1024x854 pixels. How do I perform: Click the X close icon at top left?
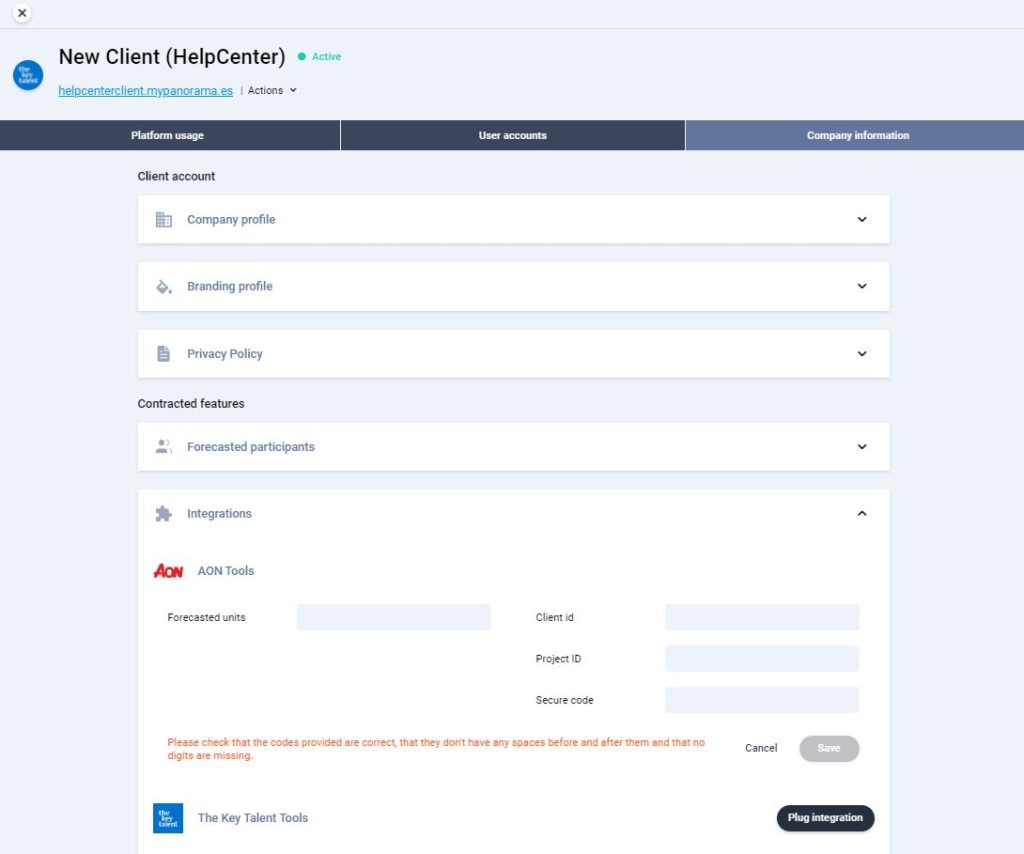point(22,13)
